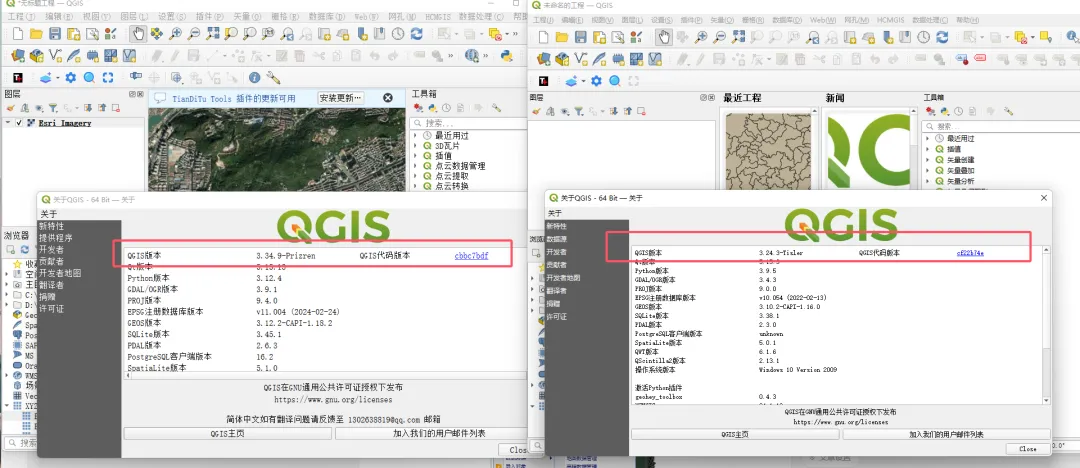
Task: Click the Identify Features info icon
Action: coord(254,78)
